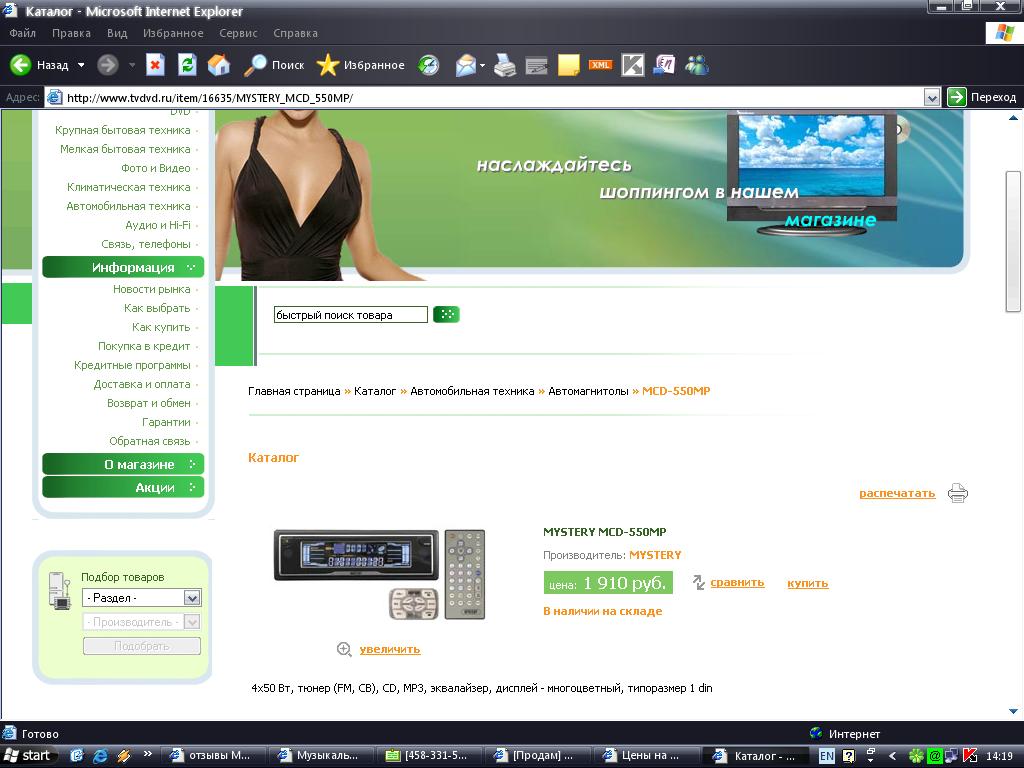The width and height of the screenshot is (1024, 768).
Task: Open the Автомагнитолы breadcrumb link
Action: [588, 391]
